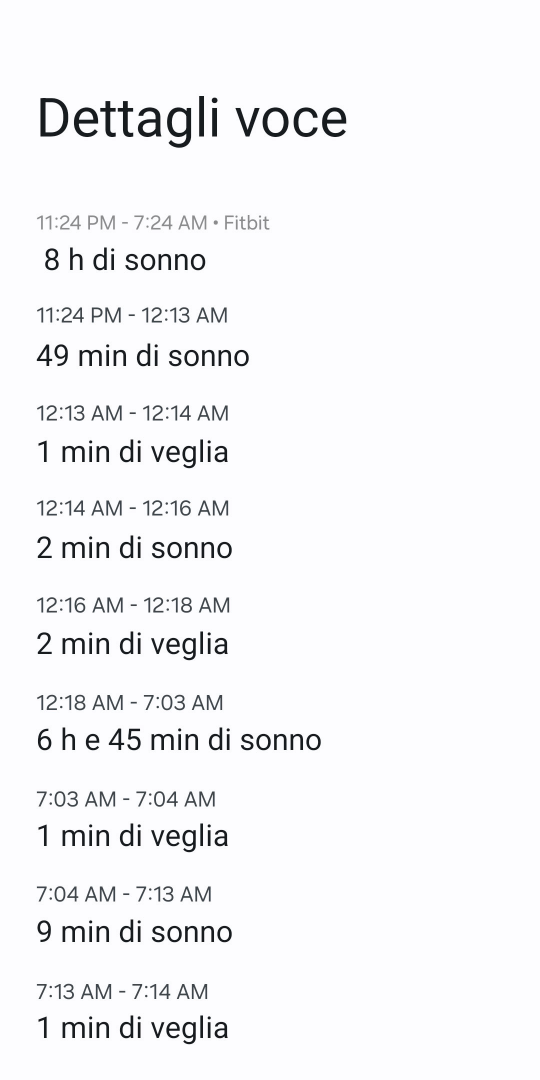Select the 9 min di sonno entry
Image resolution: width=540 pixels, height=1080 pixels.
point(134,932)
